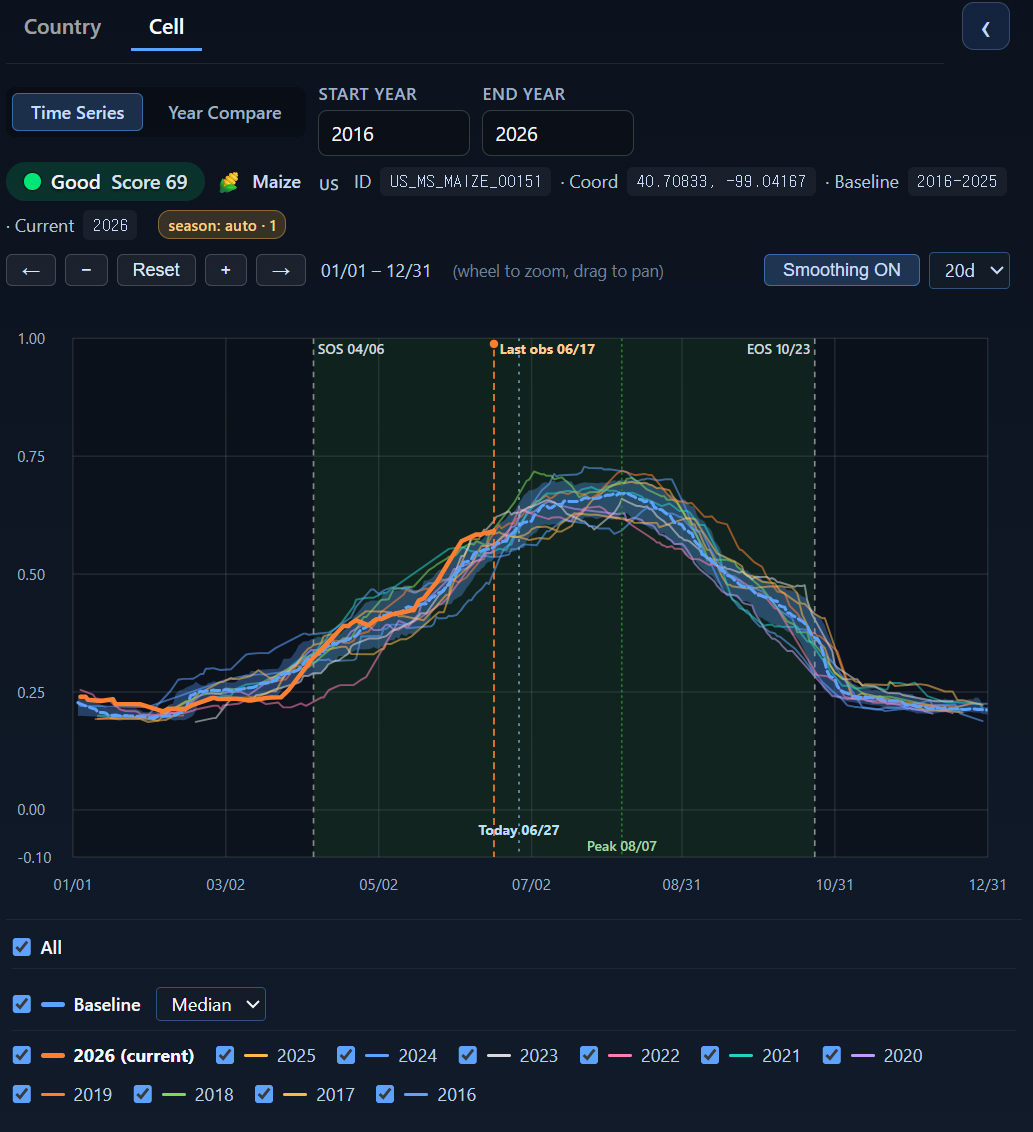Toggle the Smoothing ON button

842,270
